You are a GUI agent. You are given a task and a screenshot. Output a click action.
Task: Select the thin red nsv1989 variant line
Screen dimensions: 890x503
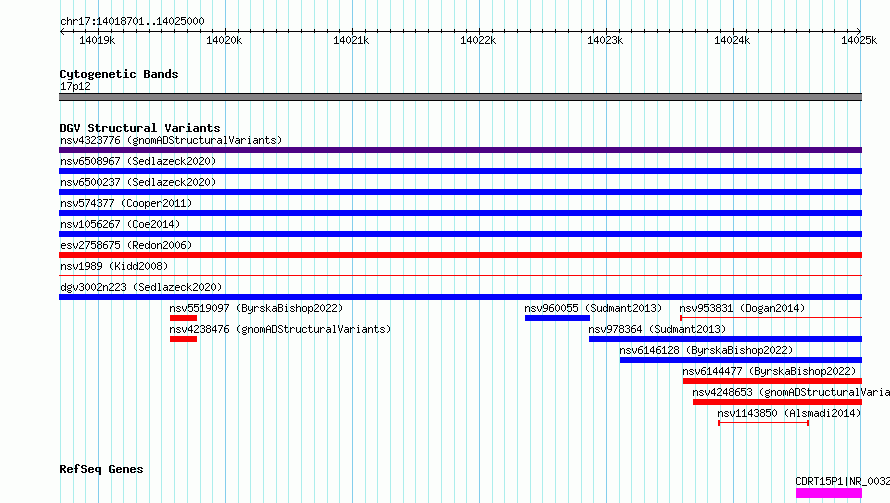pos(460,275)
